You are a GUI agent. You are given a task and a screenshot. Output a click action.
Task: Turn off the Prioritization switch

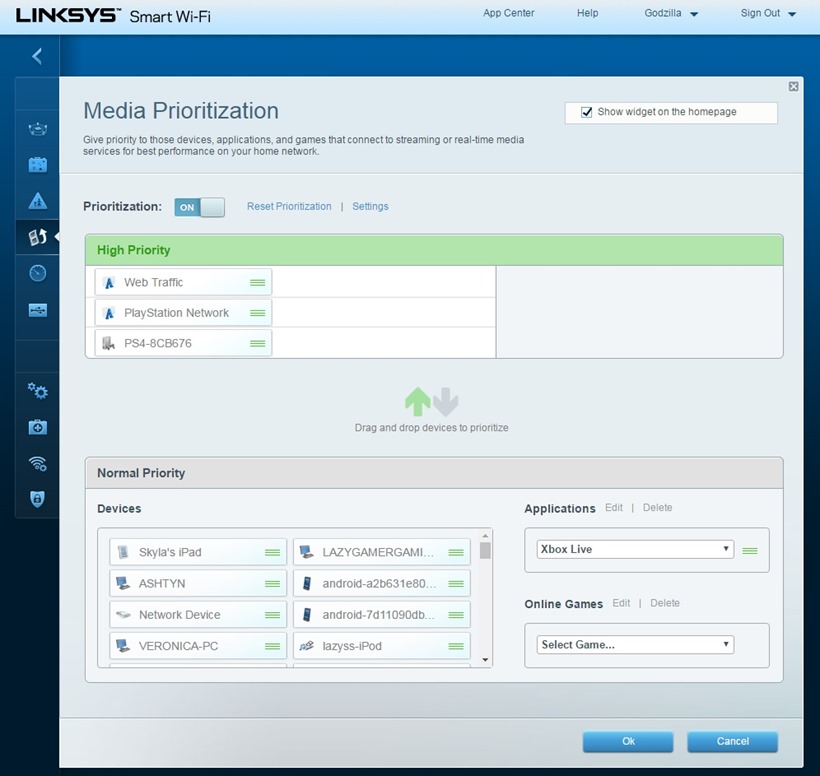tap(199, 207)
